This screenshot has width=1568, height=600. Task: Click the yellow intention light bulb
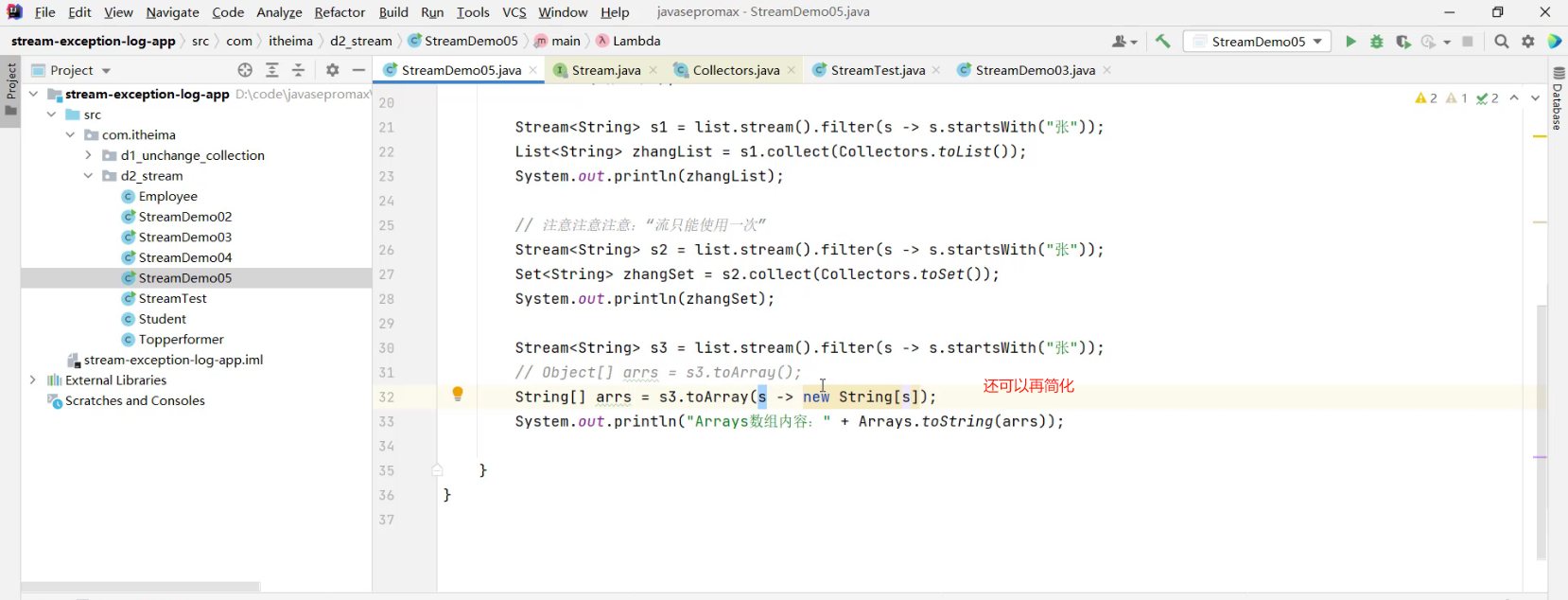coord(458,394)
